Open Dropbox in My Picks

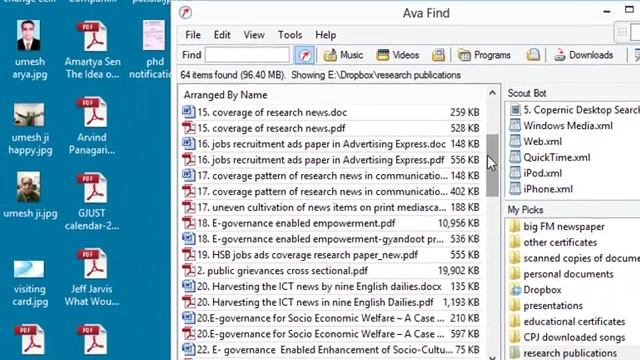click(x=536, y=290)
